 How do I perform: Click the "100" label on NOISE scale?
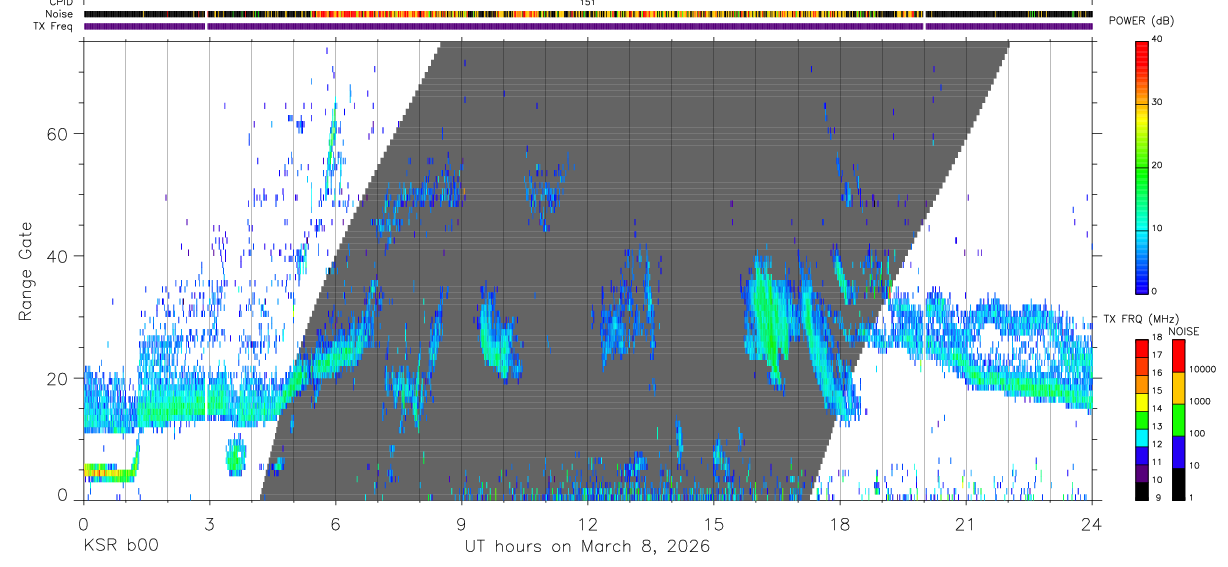point(1198,434)
